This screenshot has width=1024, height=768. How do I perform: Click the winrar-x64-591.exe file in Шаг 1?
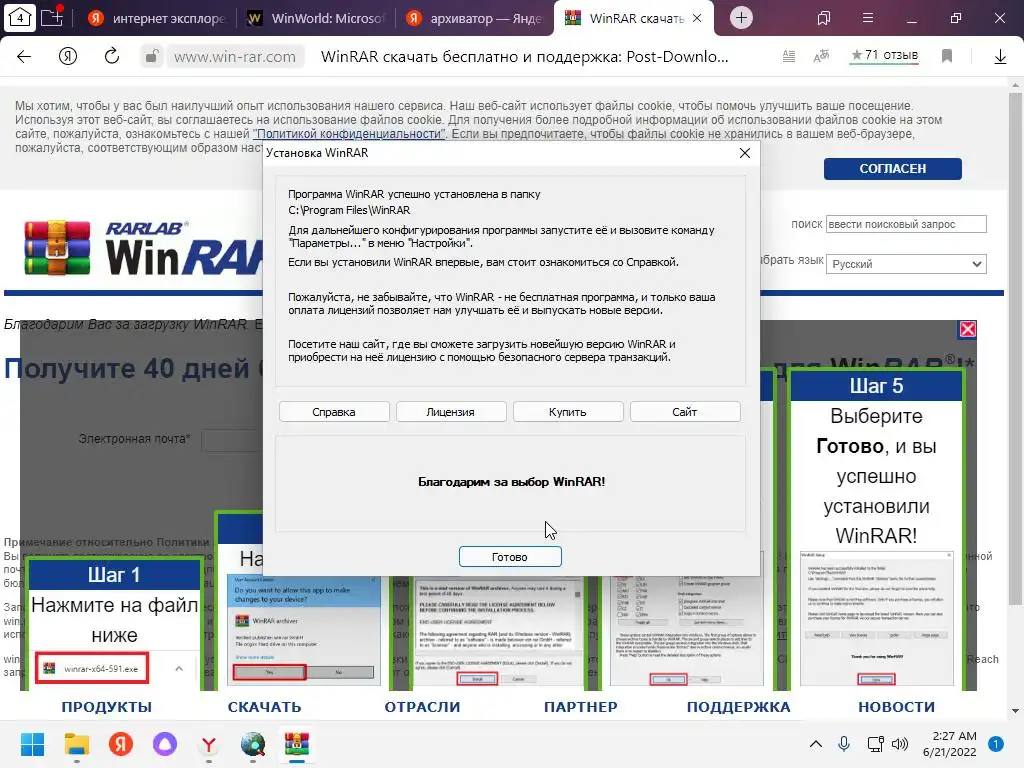click(x=92, y=669)
